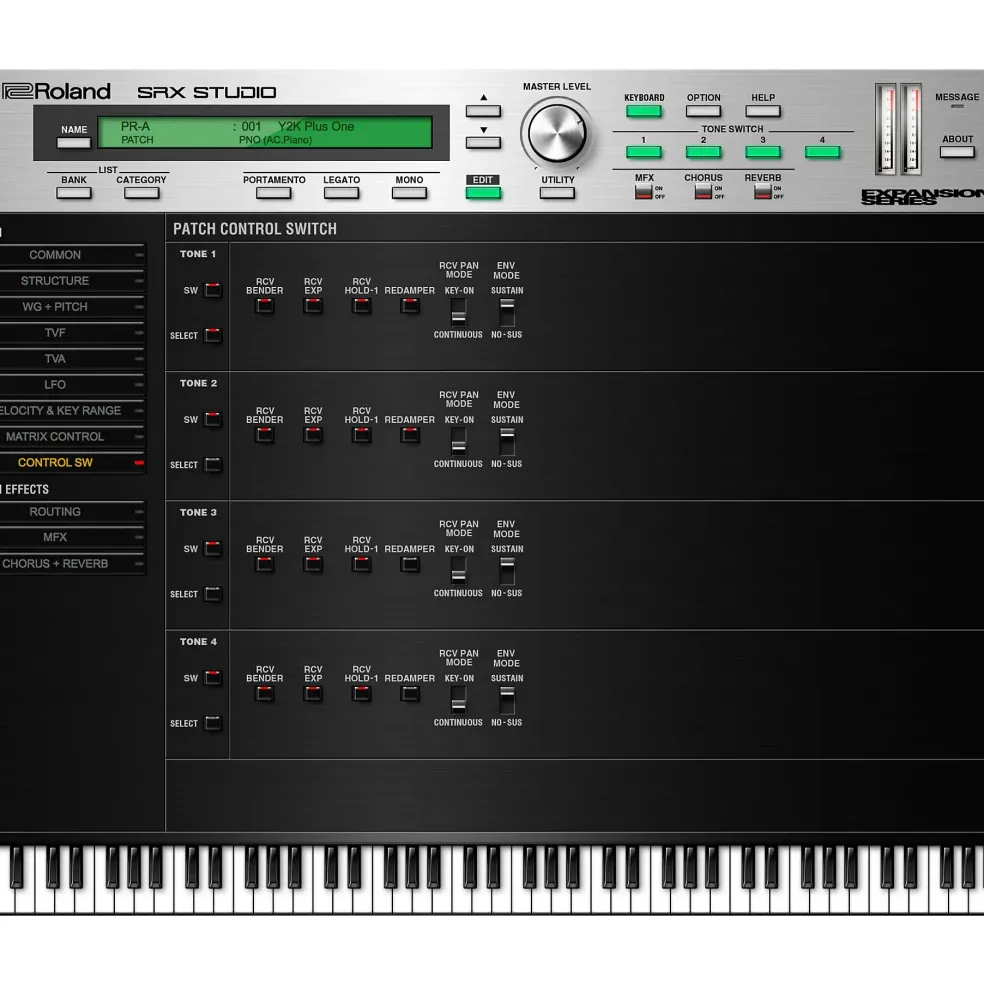Toggle Tone 3 SW switch
The width and height of the screenshot is (984, 985).
tap(213, 548)
